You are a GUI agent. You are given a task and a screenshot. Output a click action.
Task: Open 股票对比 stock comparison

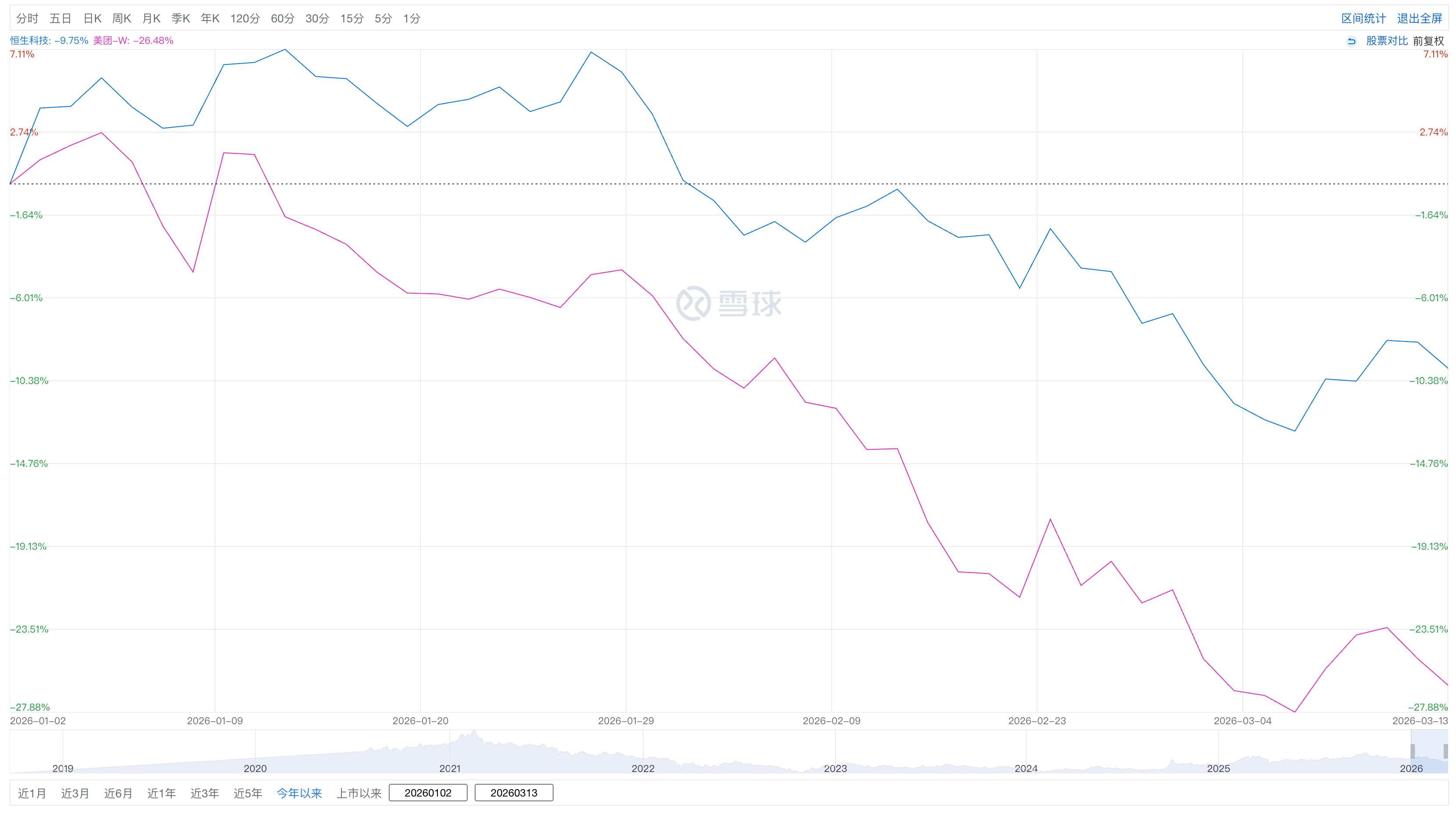1386,41
